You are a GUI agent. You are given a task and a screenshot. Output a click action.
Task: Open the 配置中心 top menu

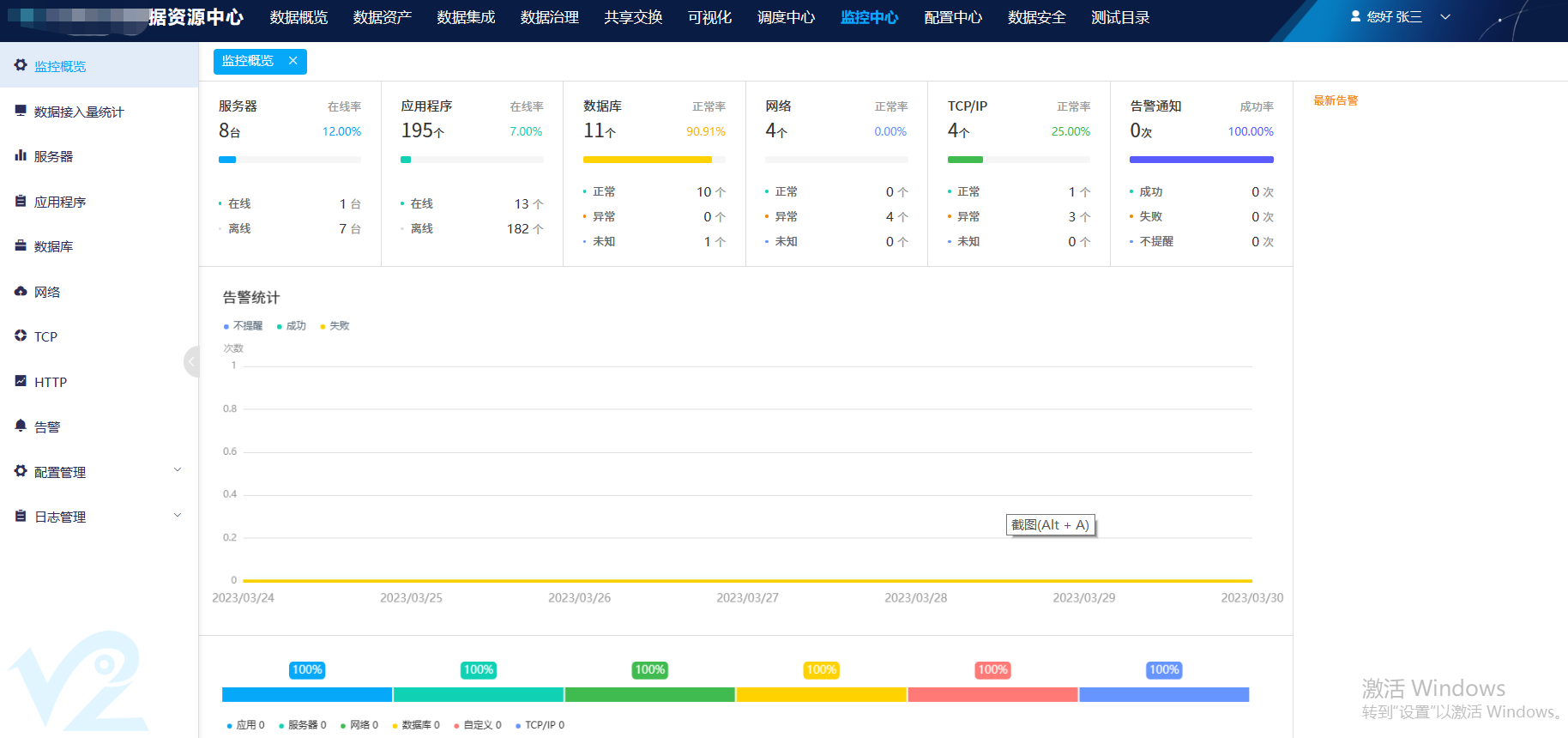point(953,17)
